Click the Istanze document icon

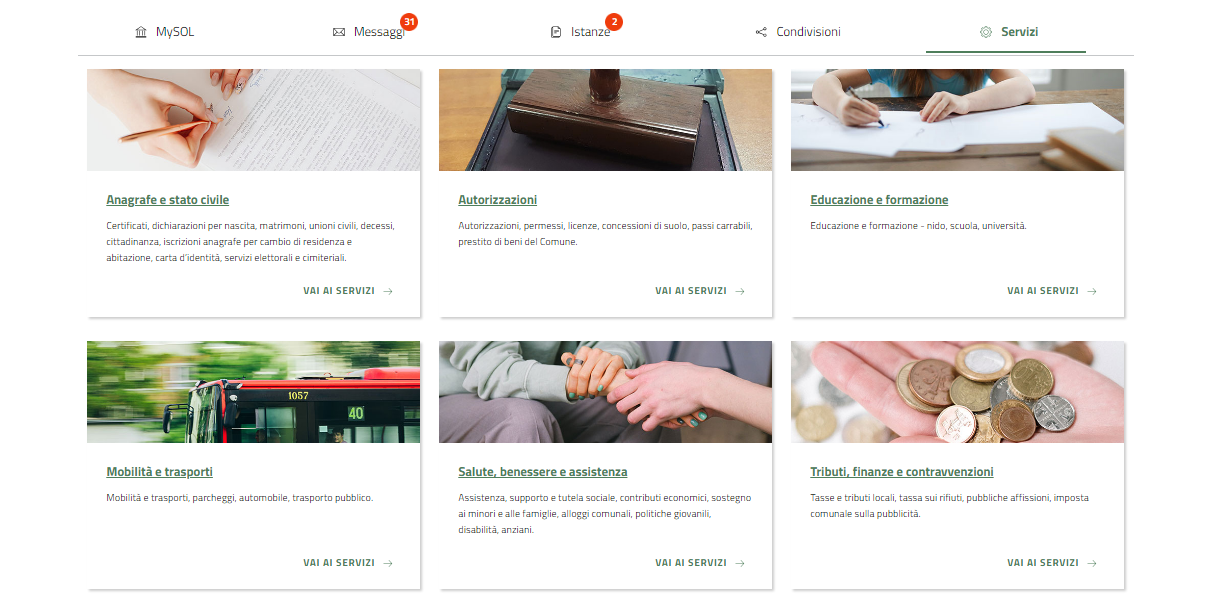(x=556, y=32)
